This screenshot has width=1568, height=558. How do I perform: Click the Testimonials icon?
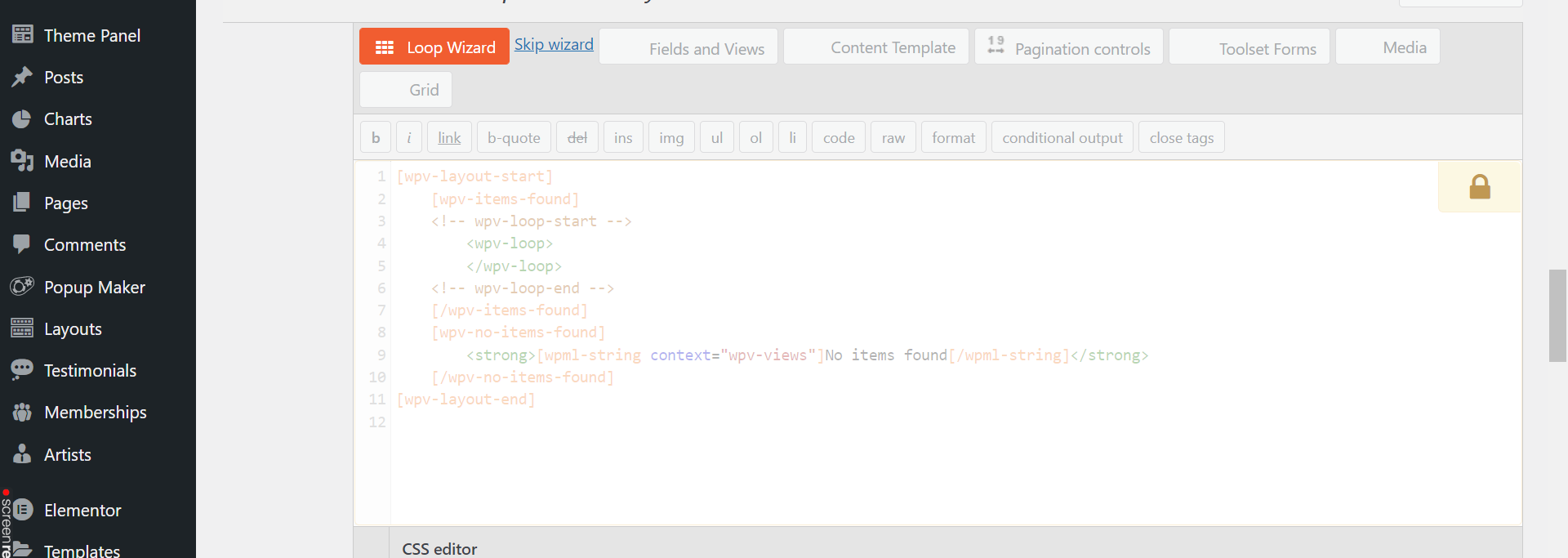click(x=22, y=370)
